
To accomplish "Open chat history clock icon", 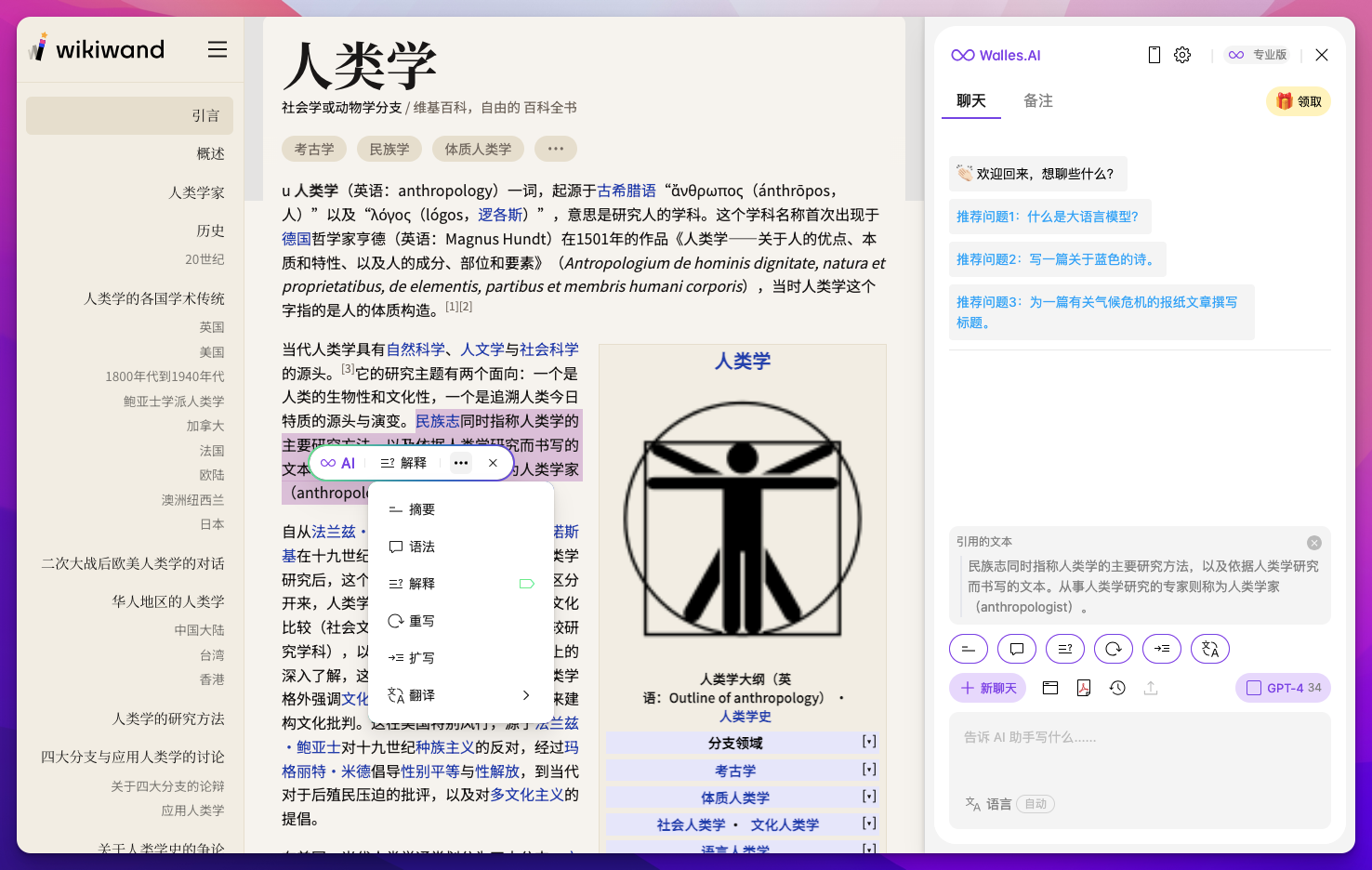I will (x=1117, y=688).
